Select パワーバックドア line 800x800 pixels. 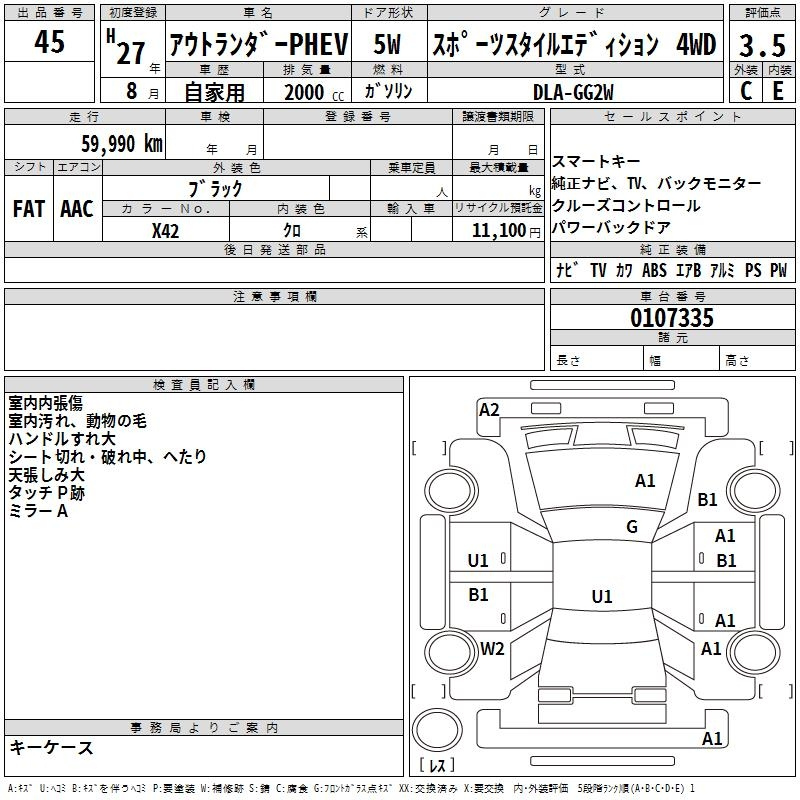(x=611, y=227)
